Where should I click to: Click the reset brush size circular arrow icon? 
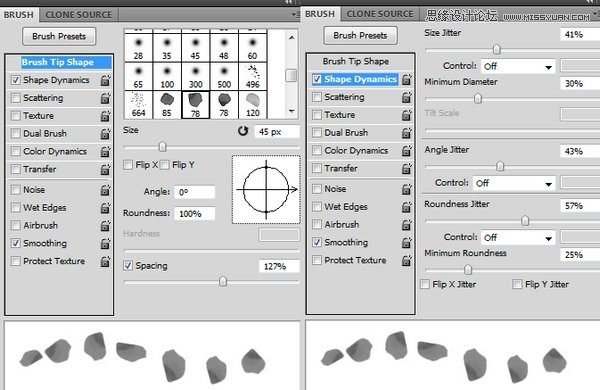[x=243, y=131]
